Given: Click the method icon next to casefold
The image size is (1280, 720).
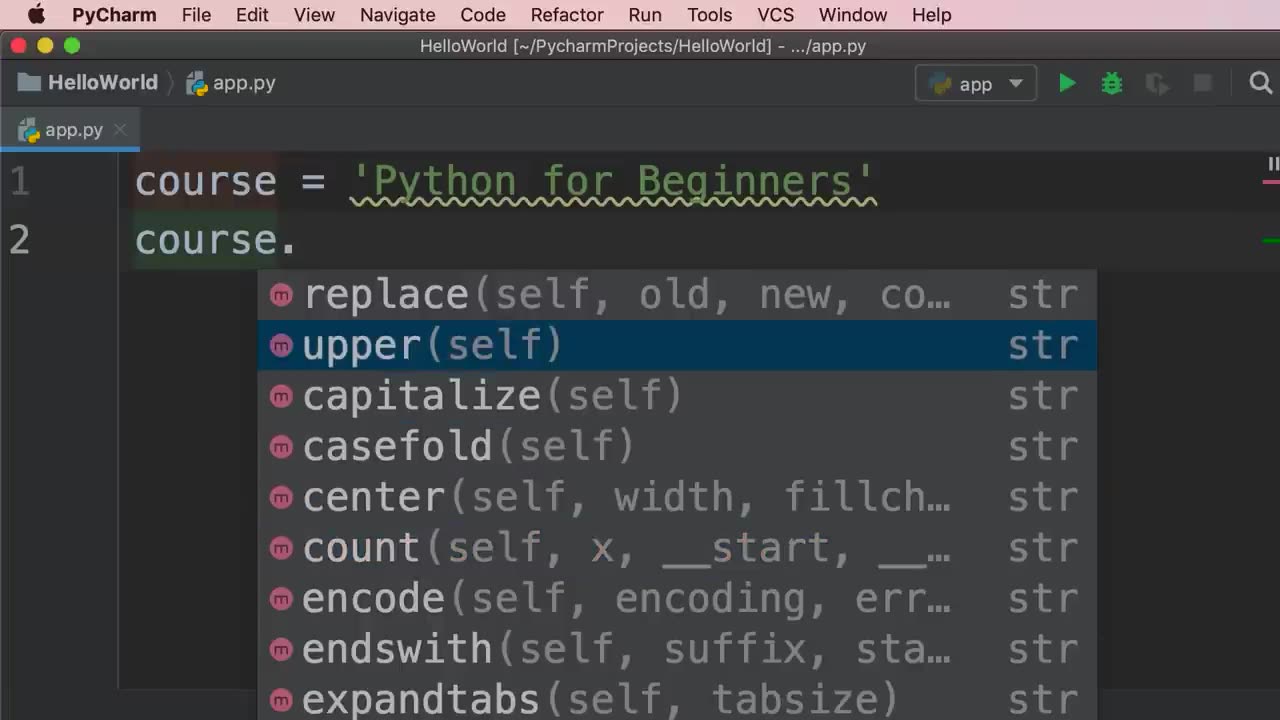Looking at the screenshot, I should click(x=281, y=447).
